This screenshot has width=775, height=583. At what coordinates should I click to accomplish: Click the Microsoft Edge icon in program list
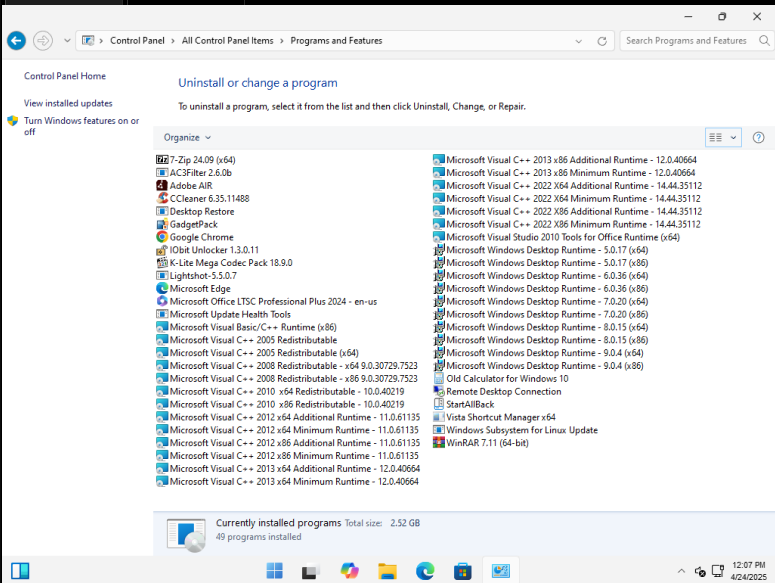(162, 288)
